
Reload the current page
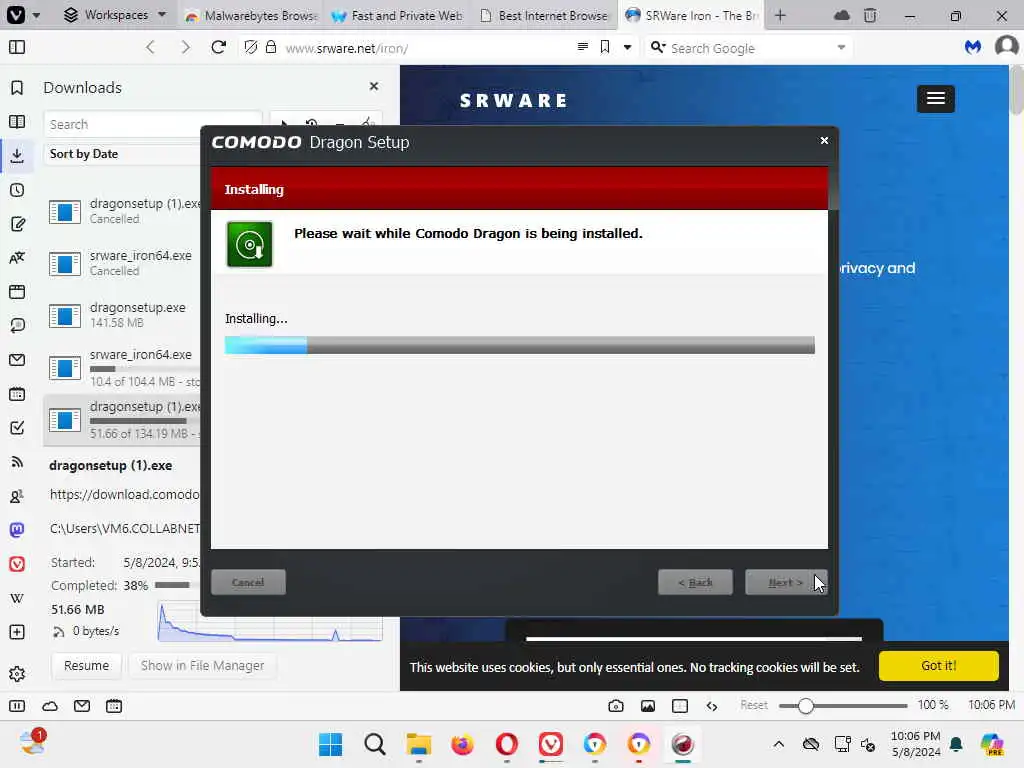coord(219,47)
